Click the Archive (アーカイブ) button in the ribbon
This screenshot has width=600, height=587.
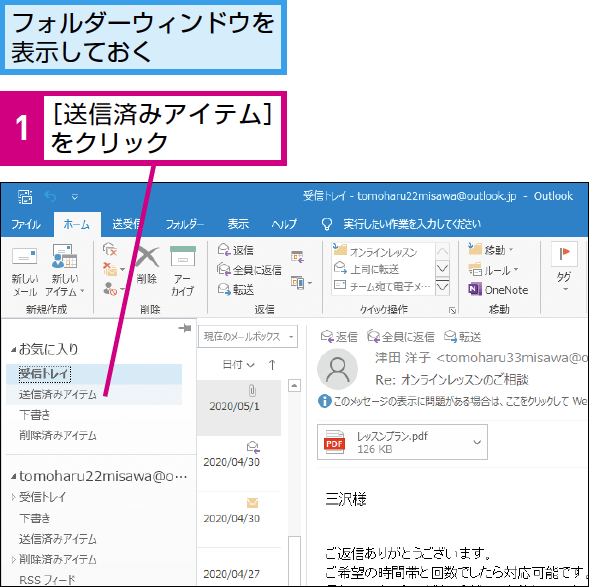[x=183, y=271]
